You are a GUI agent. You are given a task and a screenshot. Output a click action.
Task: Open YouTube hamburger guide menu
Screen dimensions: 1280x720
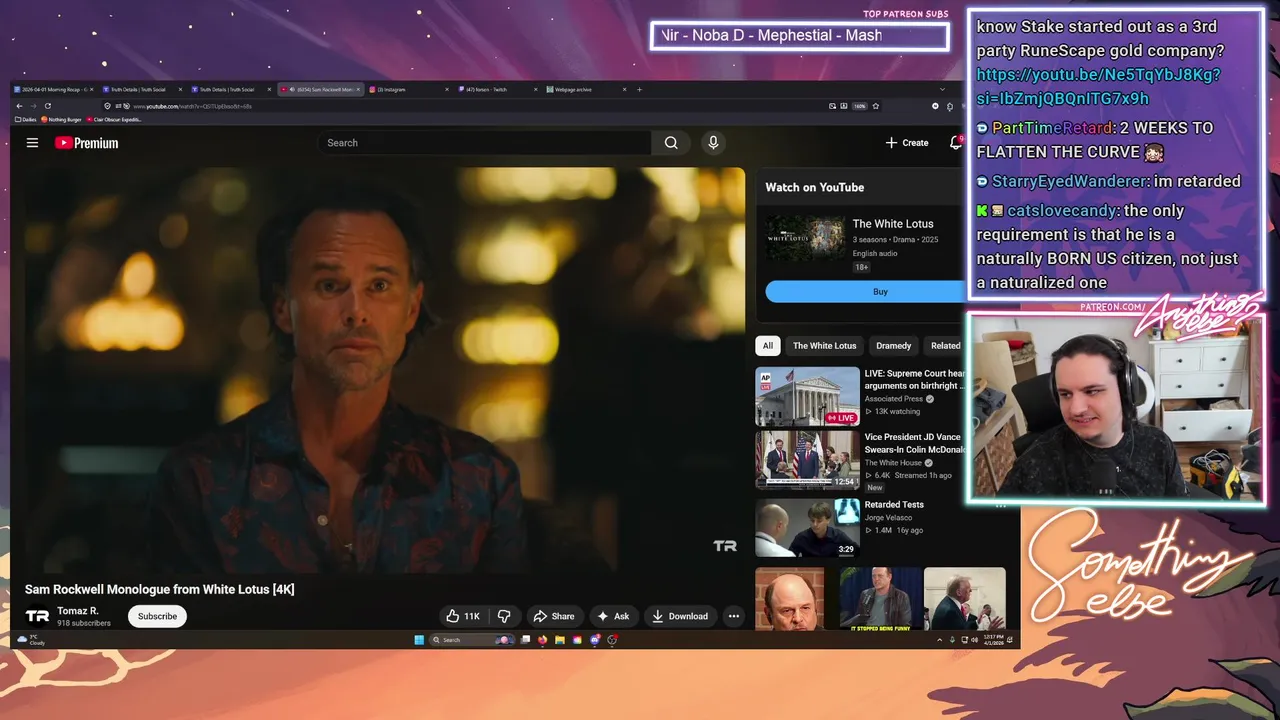tap(32, 143)
